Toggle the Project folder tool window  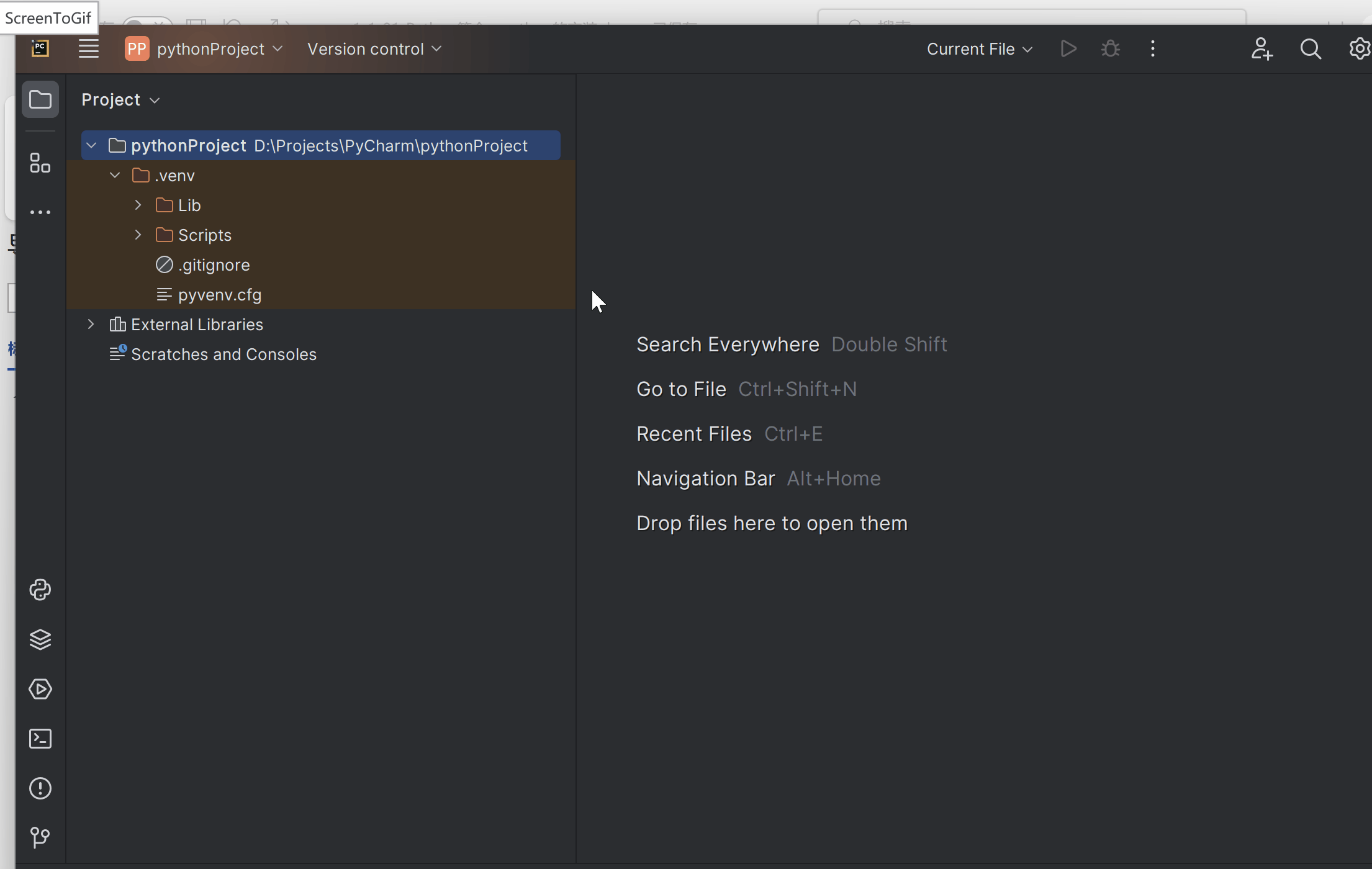pos(40,99)
